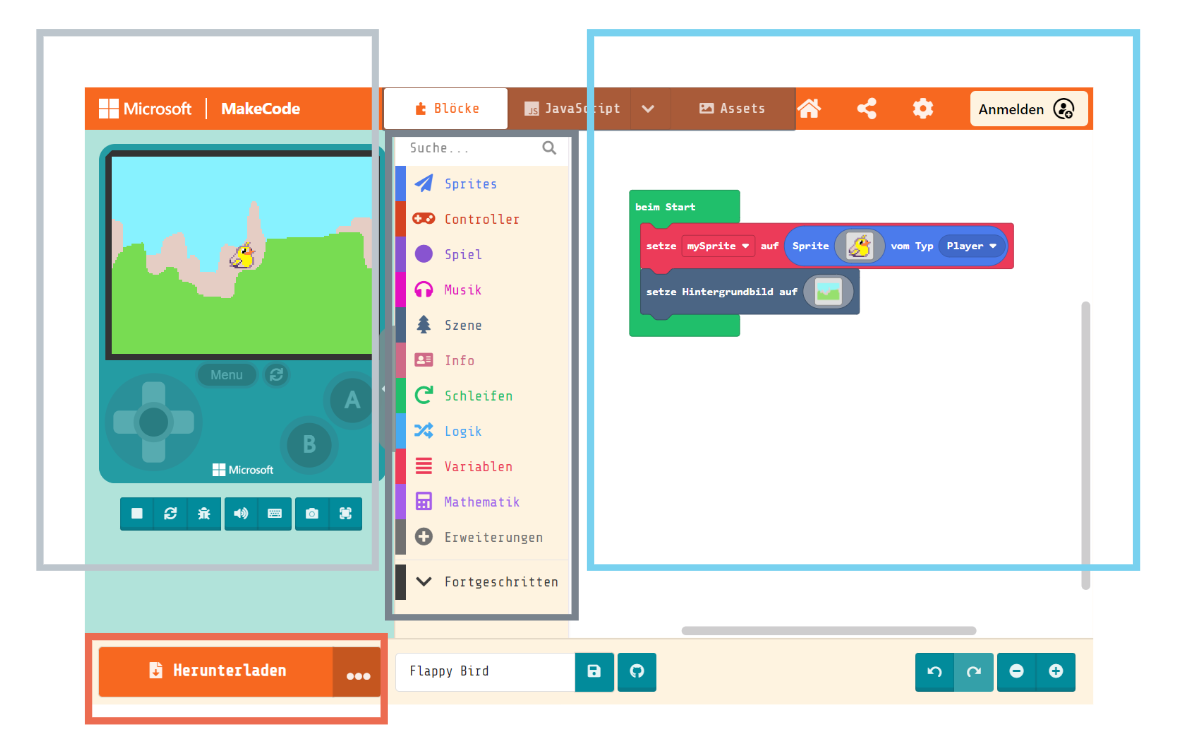Viewport: 1189px width, 738px height.
Task: Open the GitHub repository icon
Action: [637, 671]
